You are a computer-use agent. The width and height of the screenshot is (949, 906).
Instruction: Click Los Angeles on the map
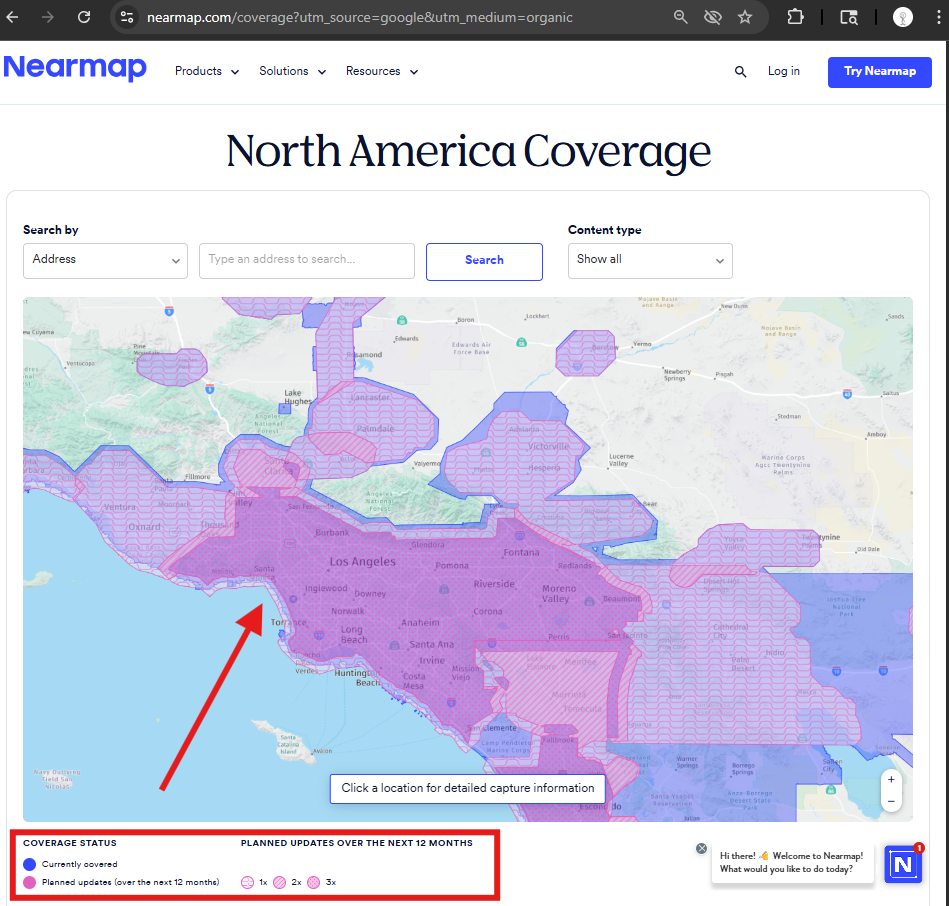click(363, 562)
